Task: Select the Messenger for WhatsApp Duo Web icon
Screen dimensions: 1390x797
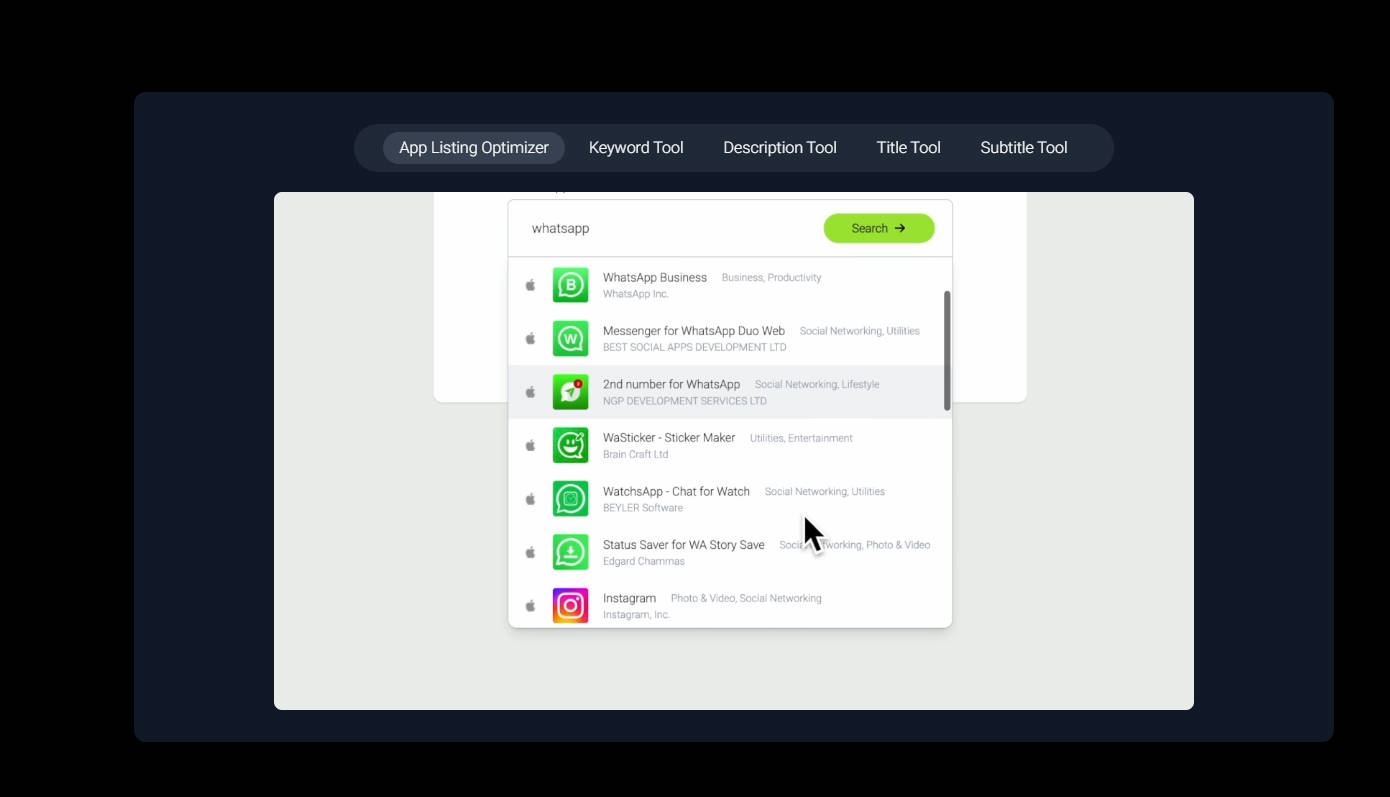Action: [x=571, y=339]
